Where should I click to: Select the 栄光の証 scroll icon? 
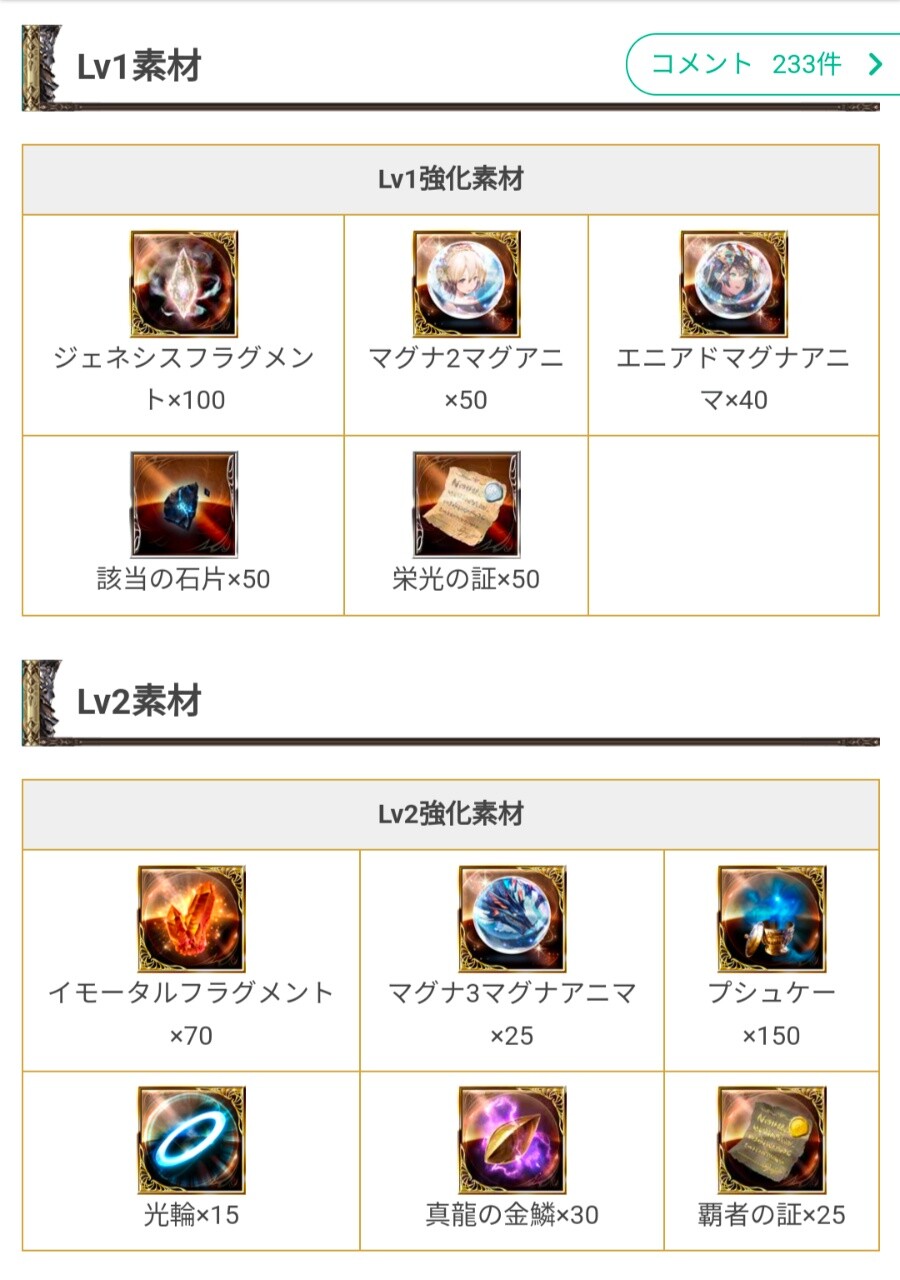tap(466, 505)
